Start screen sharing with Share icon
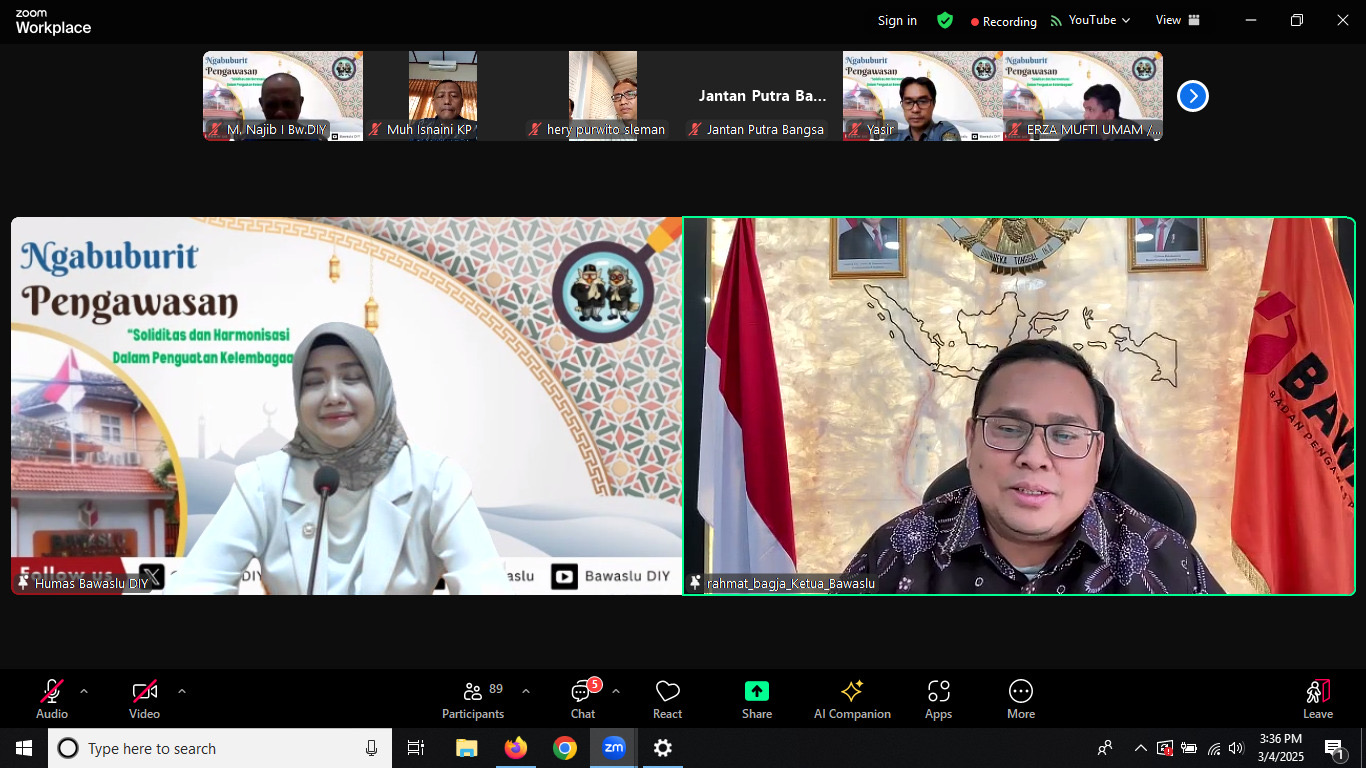The image size is (1366, 768). click(756, 697)
